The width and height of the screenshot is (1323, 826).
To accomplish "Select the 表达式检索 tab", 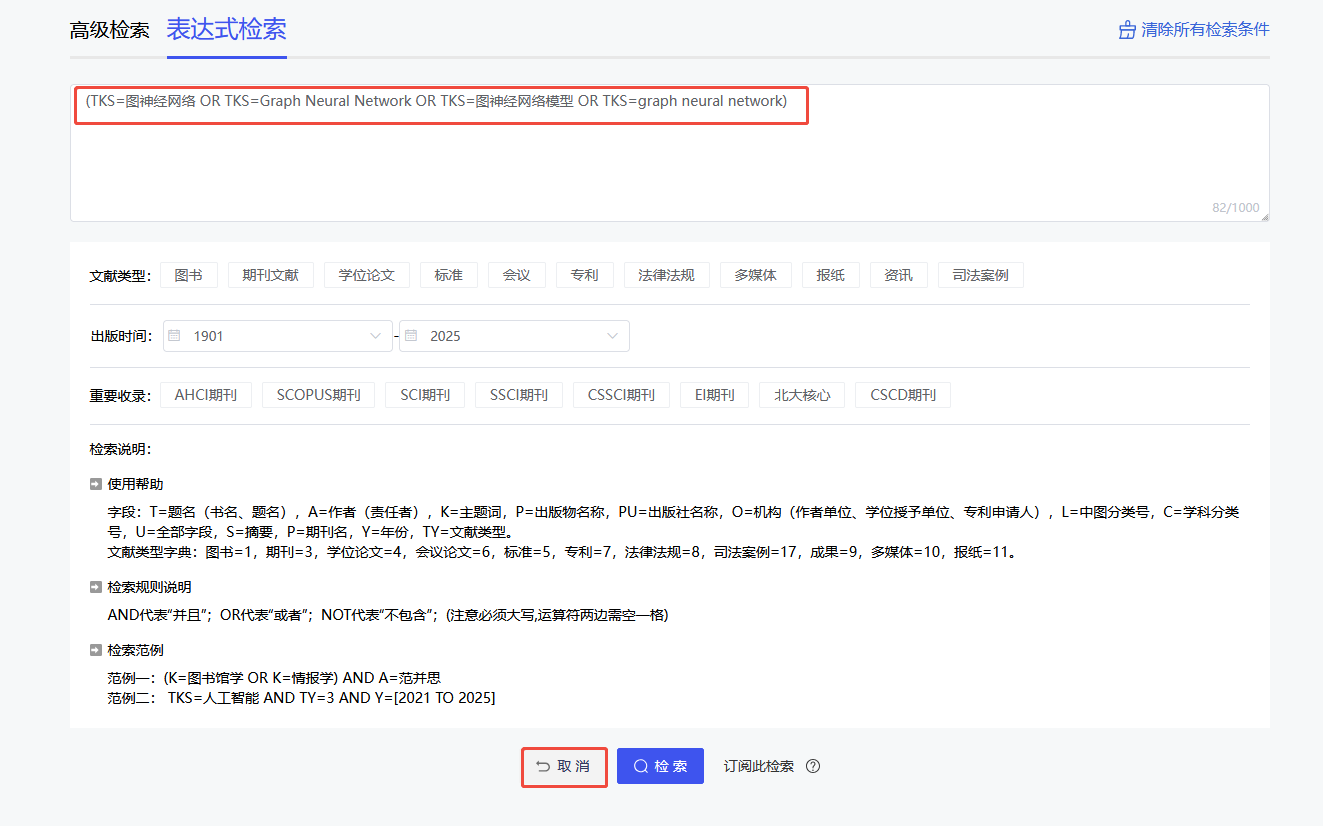I will coord(226,30).
